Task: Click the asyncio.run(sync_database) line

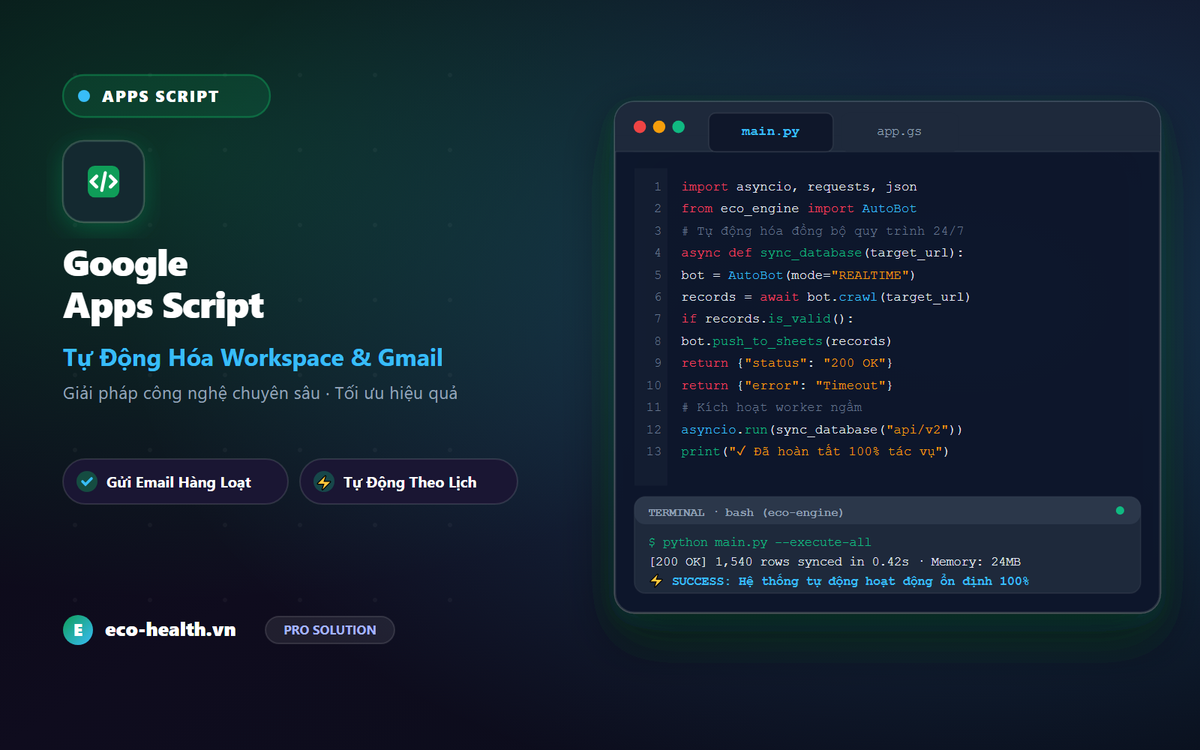Action: (822, 429)
